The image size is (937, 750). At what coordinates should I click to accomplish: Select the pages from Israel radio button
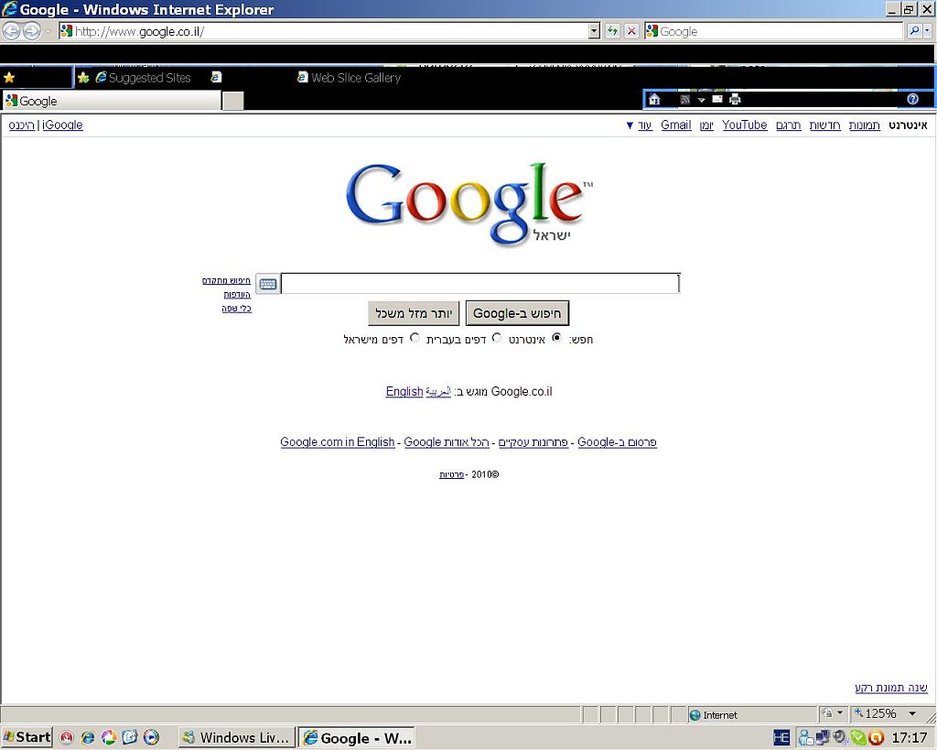pyautogui.click(x=415, y=338)
